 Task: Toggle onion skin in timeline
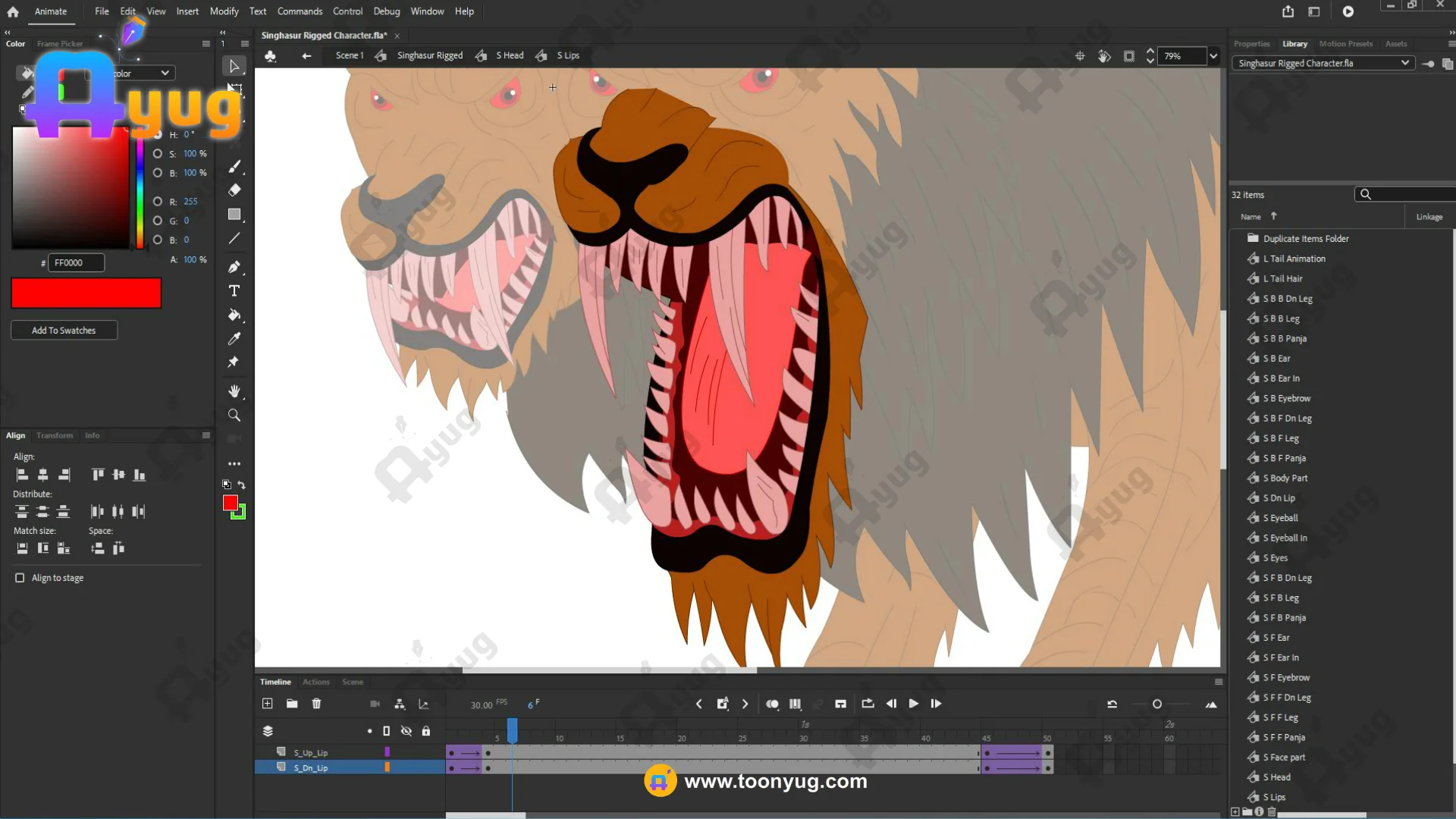point(772,704)
